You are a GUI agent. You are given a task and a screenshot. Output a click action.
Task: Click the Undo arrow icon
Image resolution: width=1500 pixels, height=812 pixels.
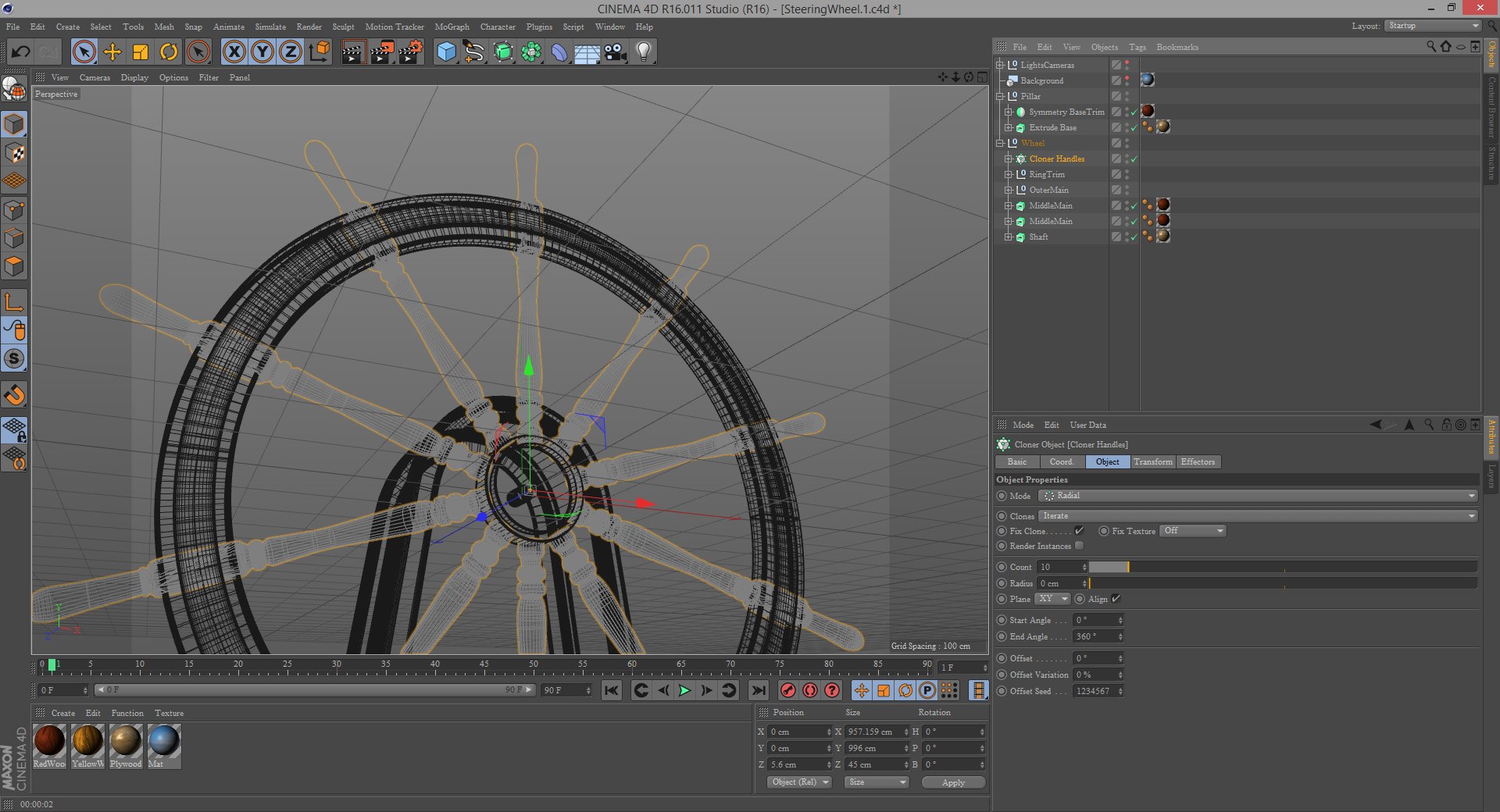click(x=21, y=52)
